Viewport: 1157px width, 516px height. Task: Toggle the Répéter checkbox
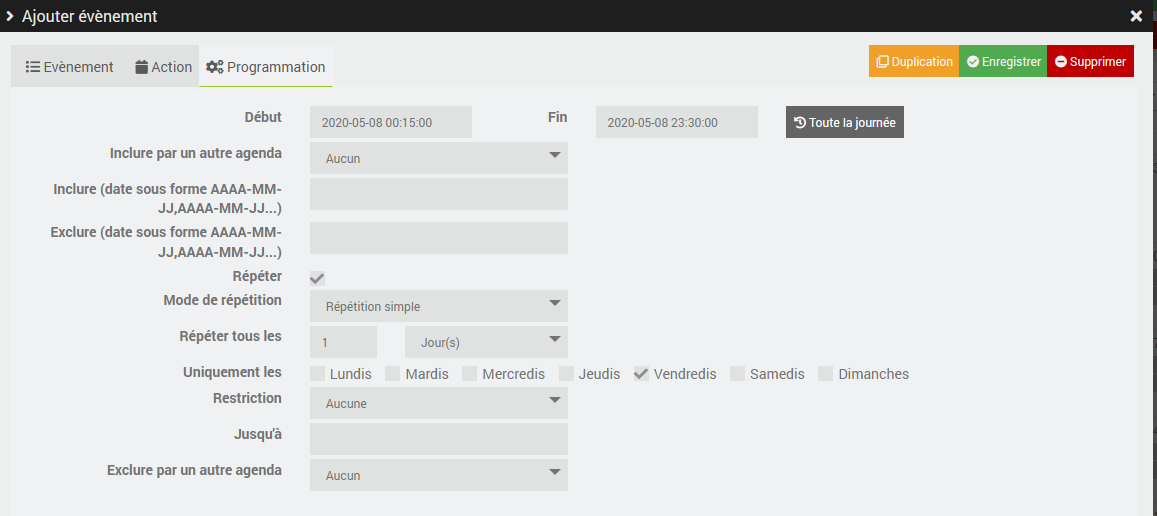tap(317, 278)
